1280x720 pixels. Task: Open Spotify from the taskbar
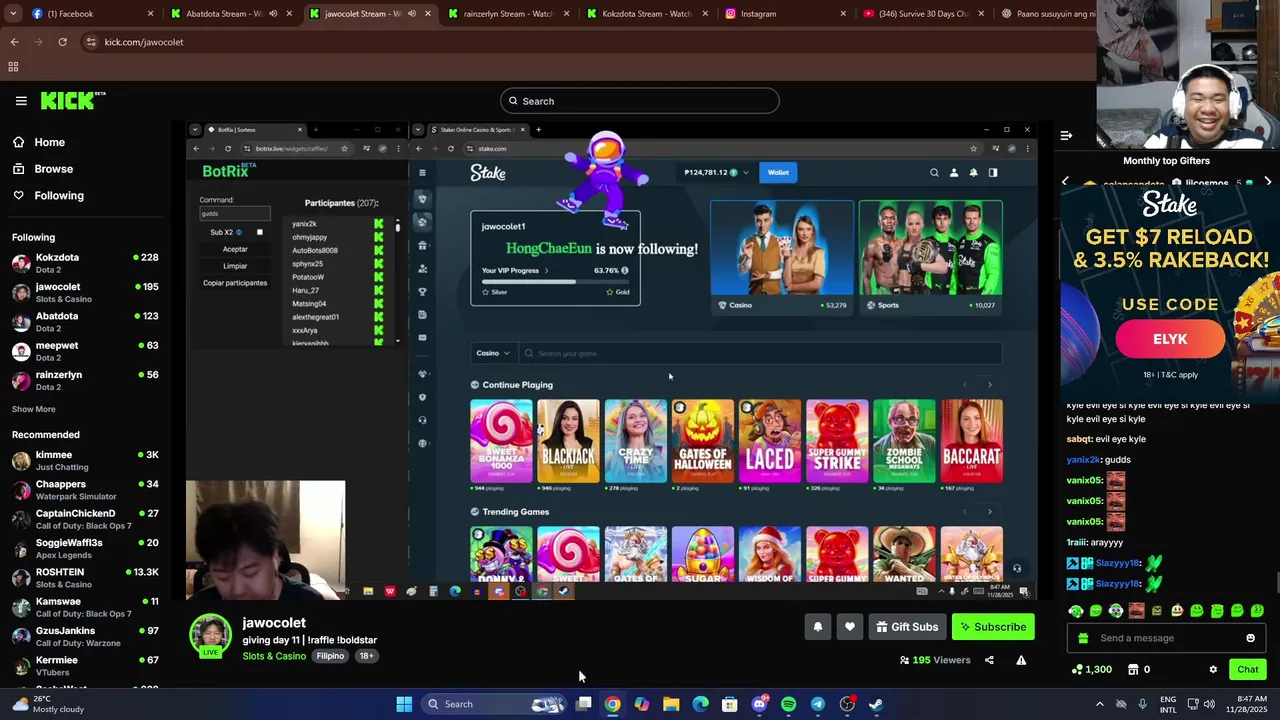coord(788,704)
